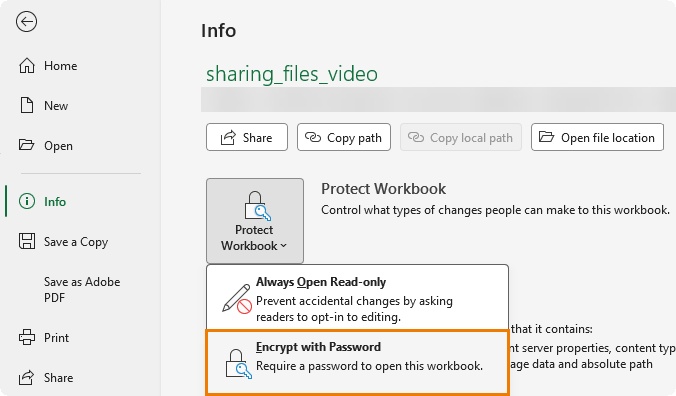The image size is (676, 396).
Task: Select Encrypt with Password option
Action: coord(357,362)
